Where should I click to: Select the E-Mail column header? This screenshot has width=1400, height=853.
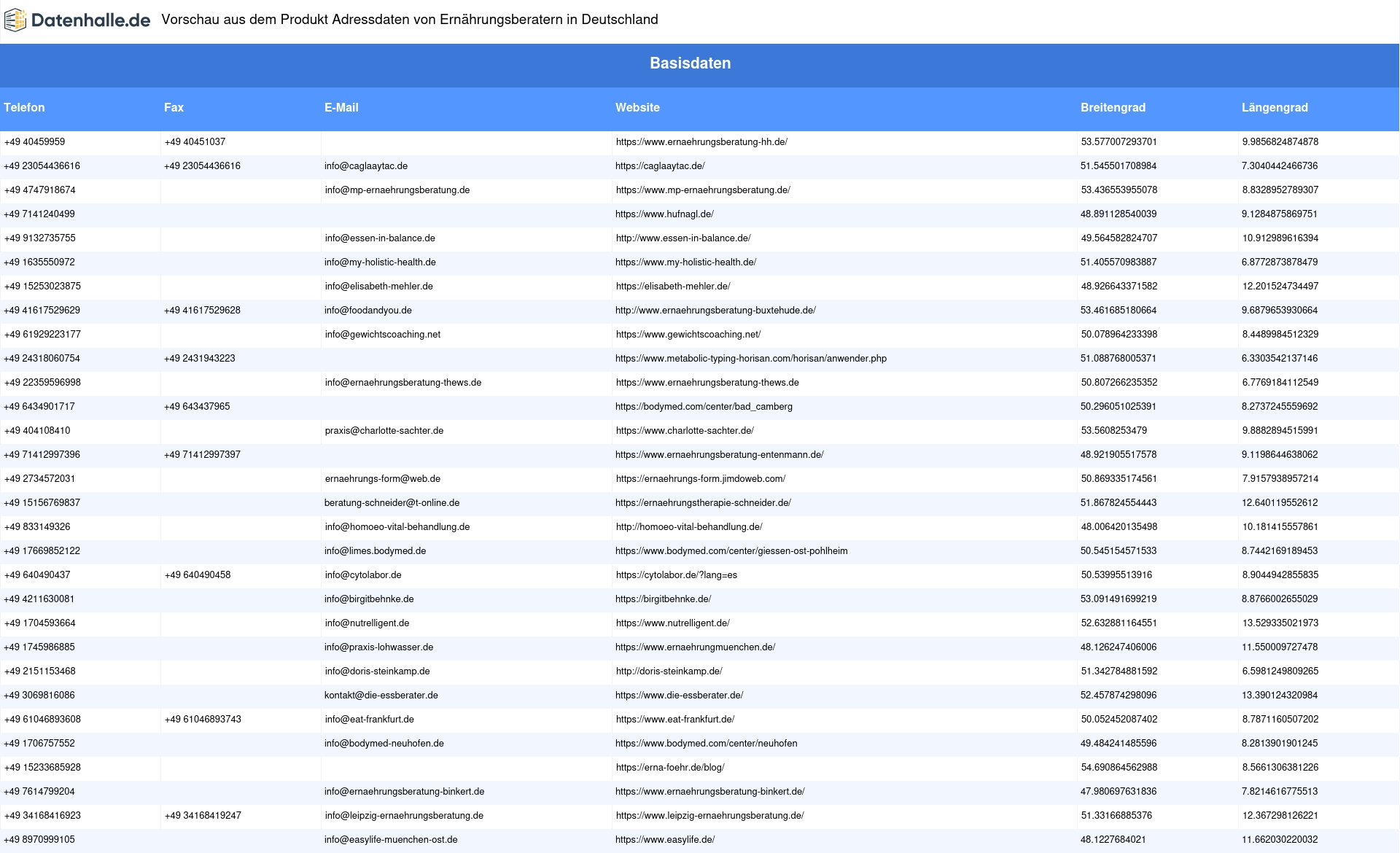click(341, 107)
